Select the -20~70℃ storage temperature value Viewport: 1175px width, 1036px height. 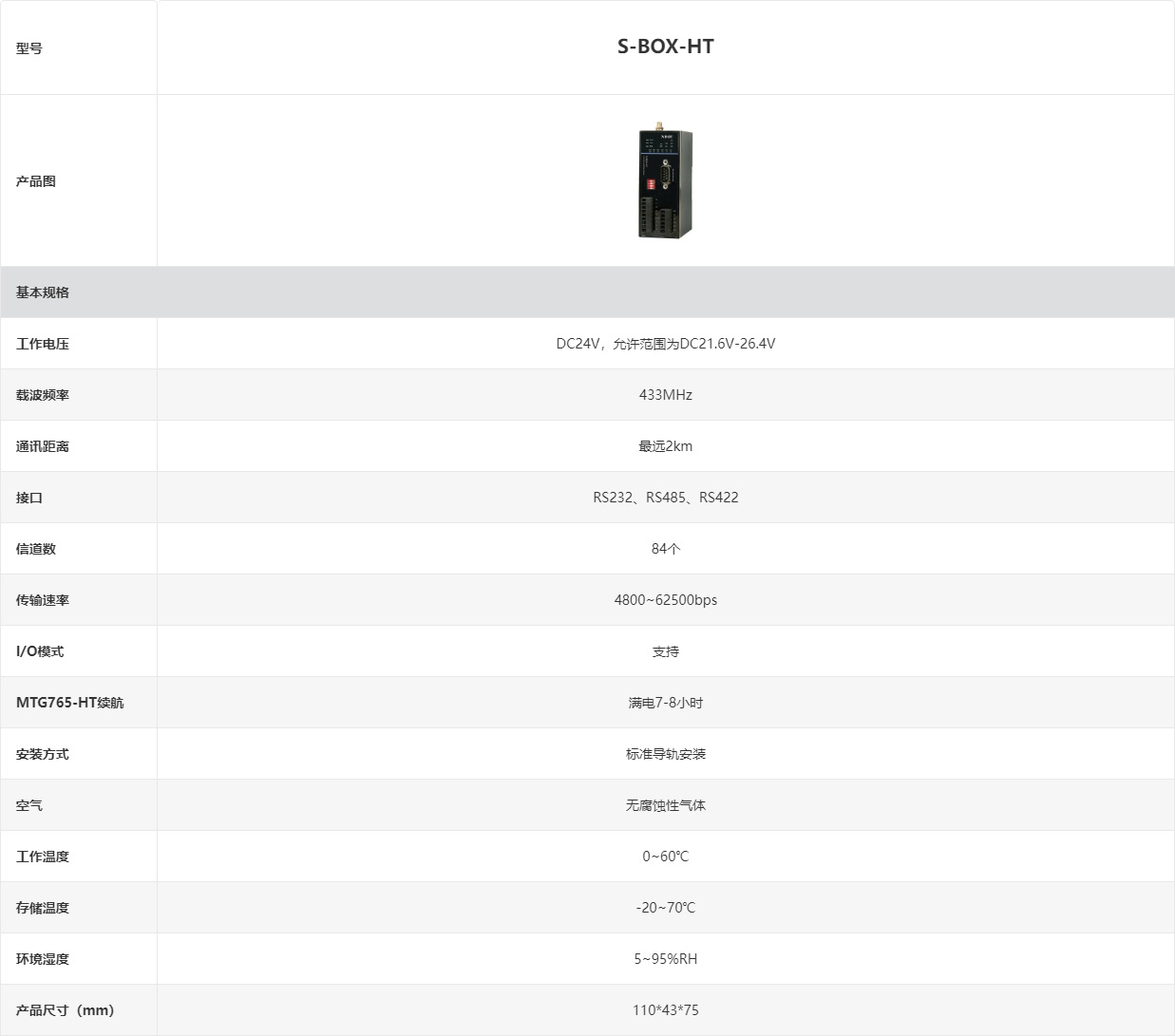[x=665, y=908]
